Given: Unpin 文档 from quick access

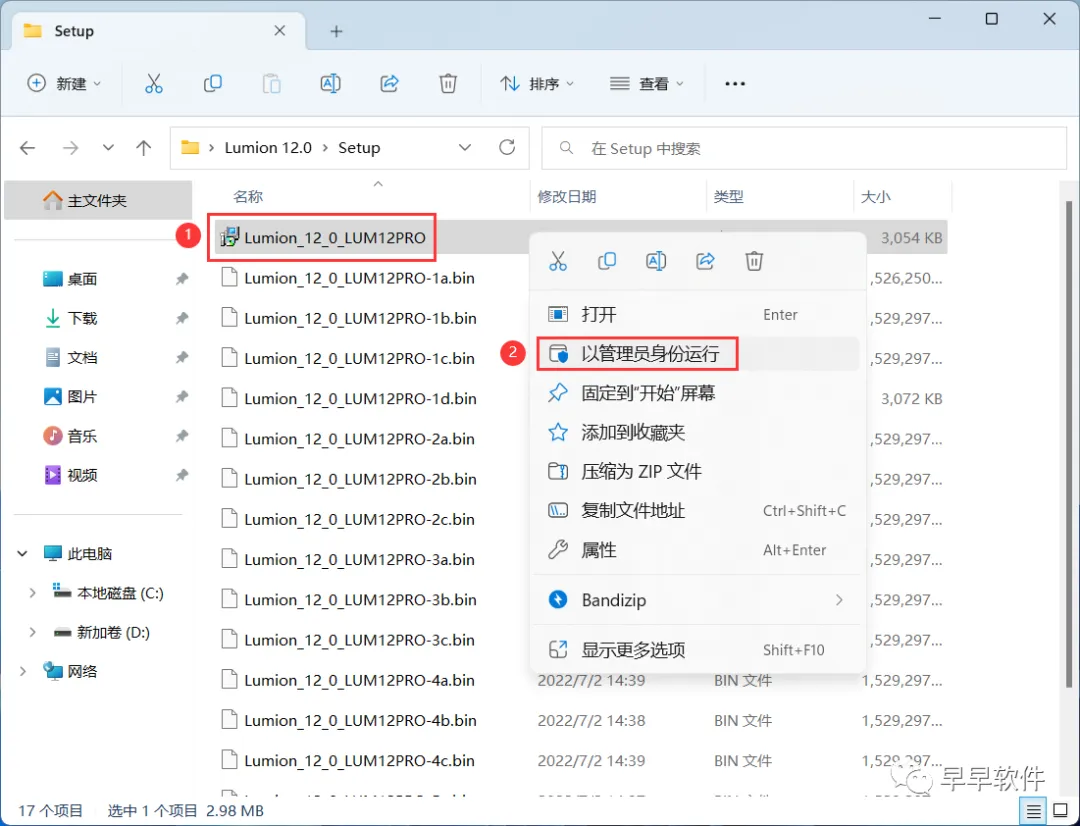Looking at the screenshot, I should coord(182,358).
